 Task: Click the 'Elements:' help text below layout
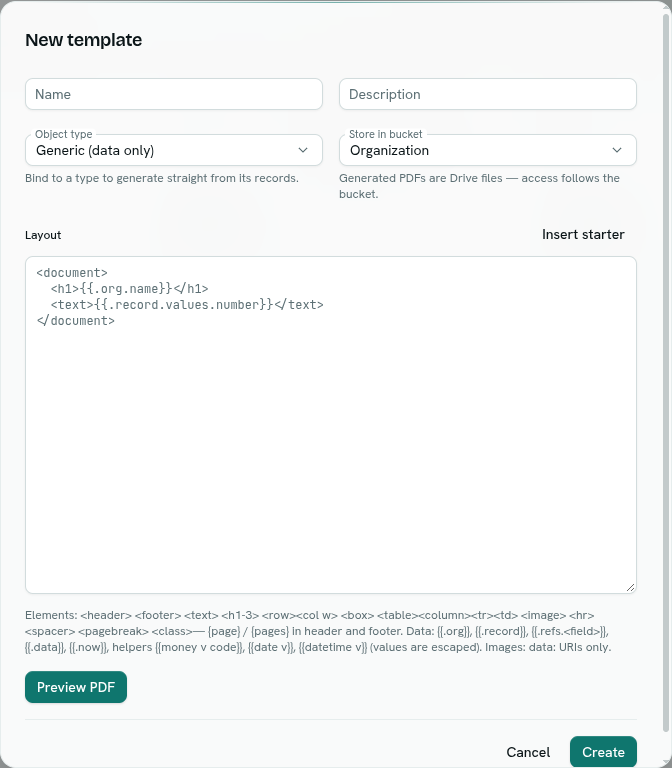(318, 631)
